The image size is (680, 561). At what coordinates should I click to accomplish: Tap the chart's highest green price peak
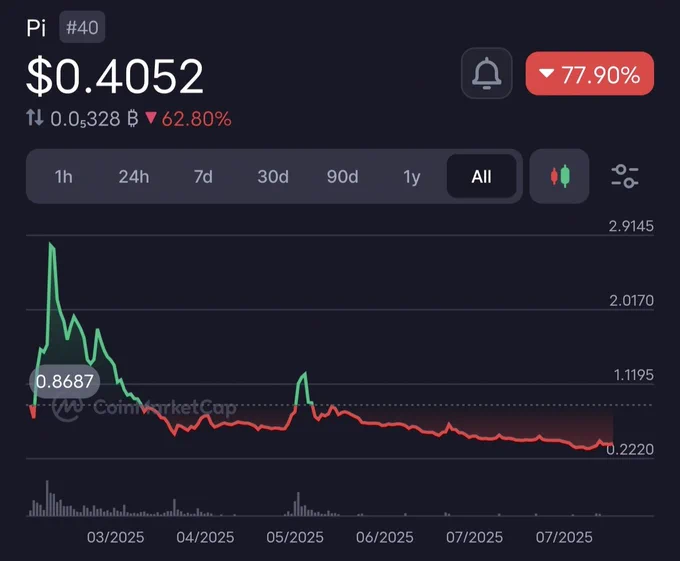point(51,245)
